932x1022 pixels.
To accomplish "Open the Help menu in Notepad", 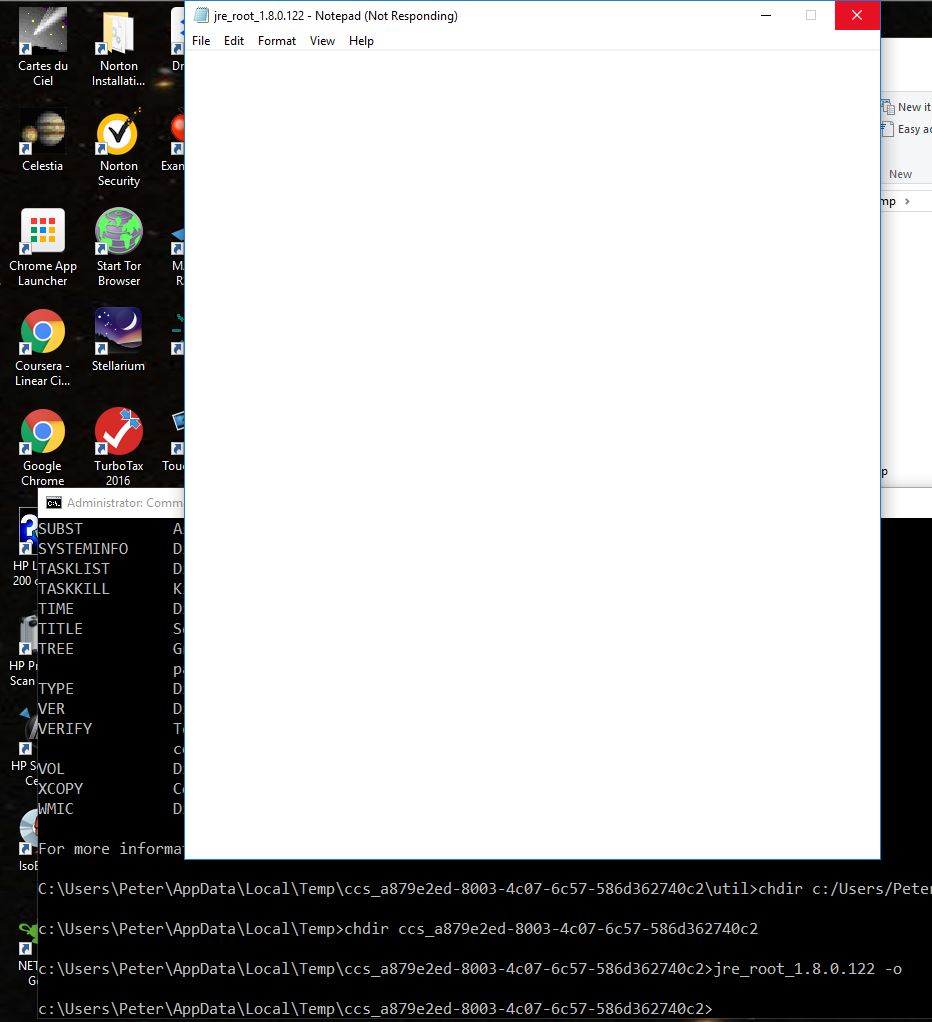I will coord(361,40).
